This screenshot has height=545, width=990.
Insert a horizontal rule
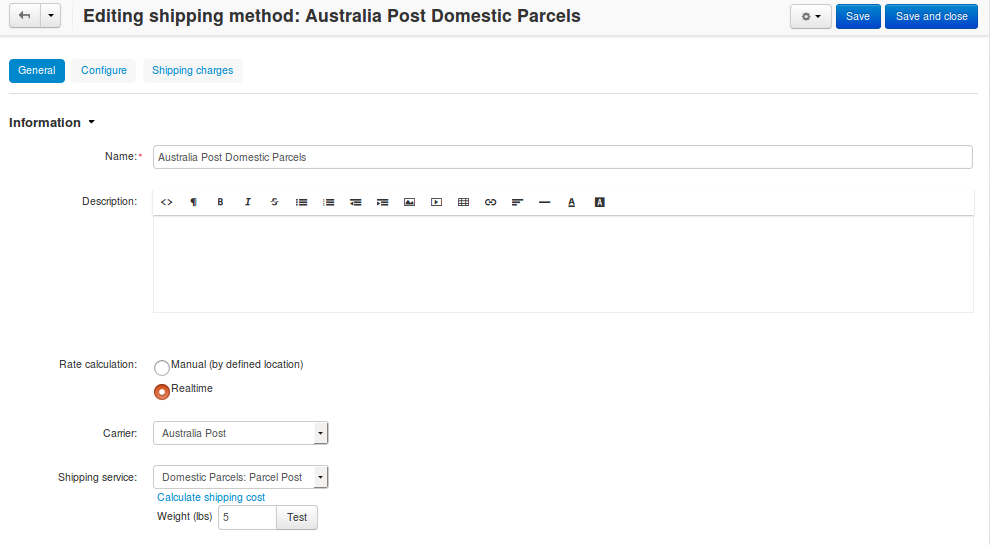coord(544,202)
